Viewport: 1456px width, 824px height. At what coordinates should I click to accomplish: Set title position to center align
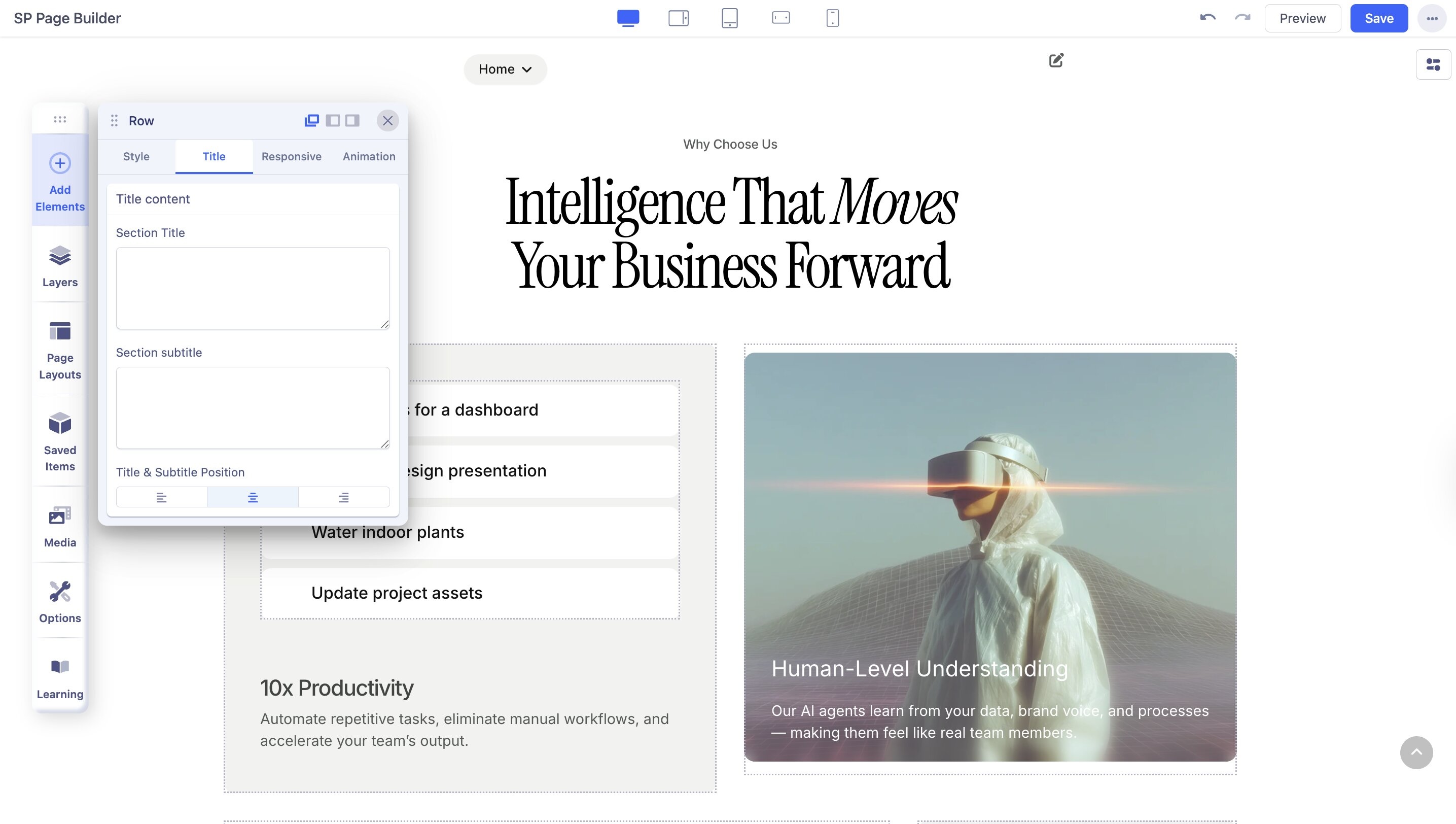(252, 497)
